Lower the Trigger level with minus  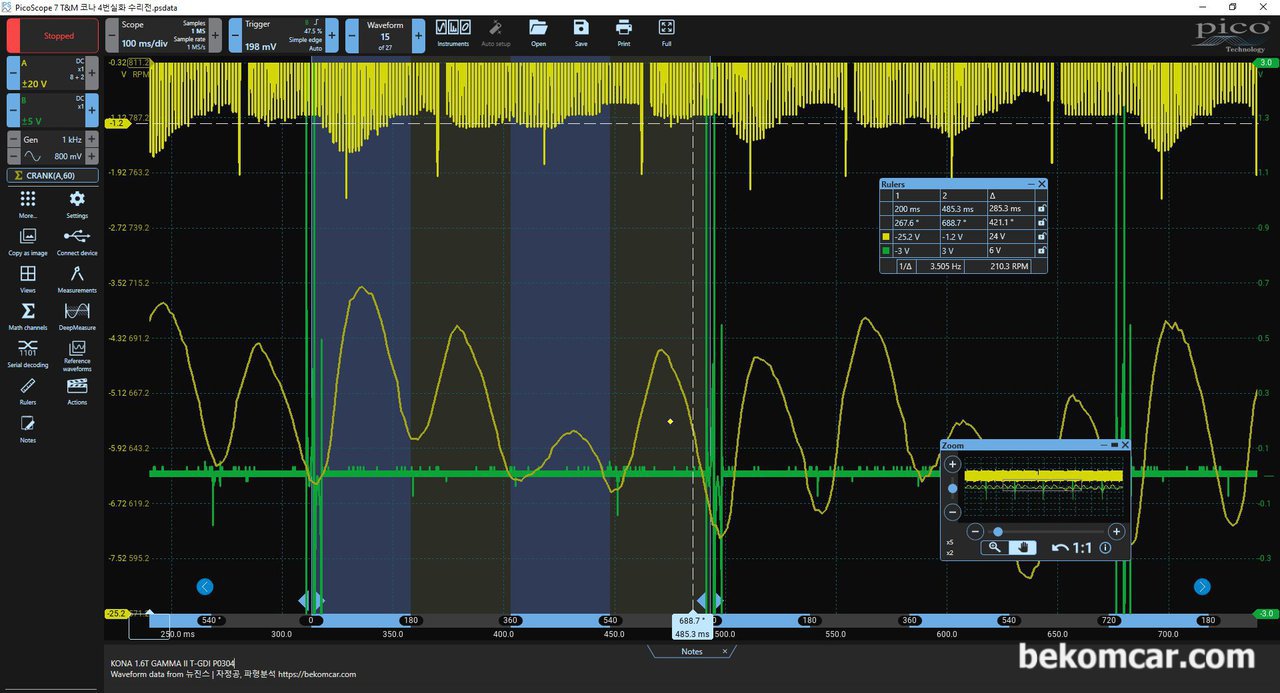coord(235,35)
